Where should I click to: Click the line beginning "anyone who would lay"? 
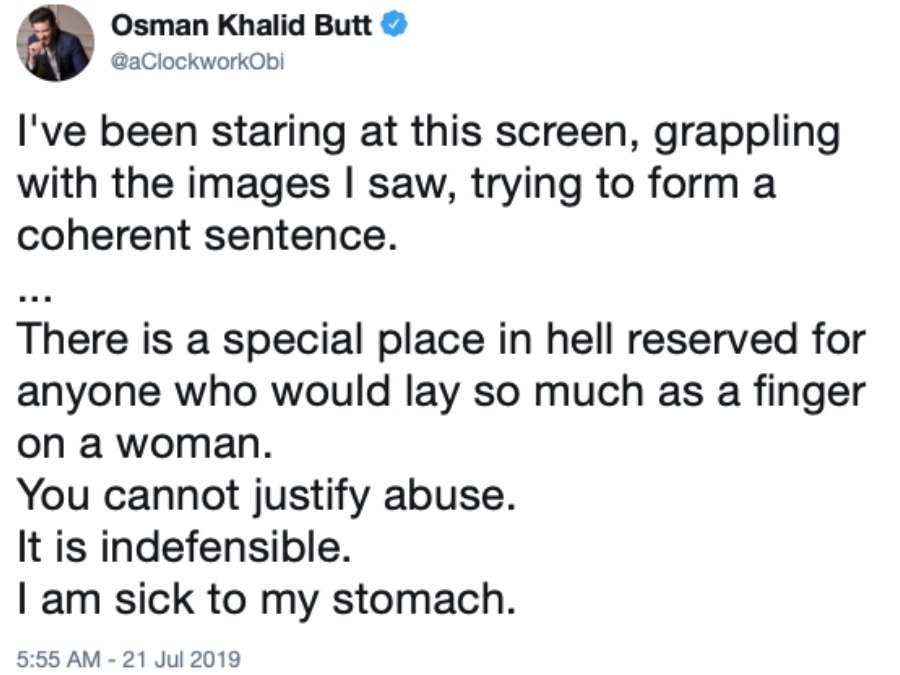coord(441,394)
